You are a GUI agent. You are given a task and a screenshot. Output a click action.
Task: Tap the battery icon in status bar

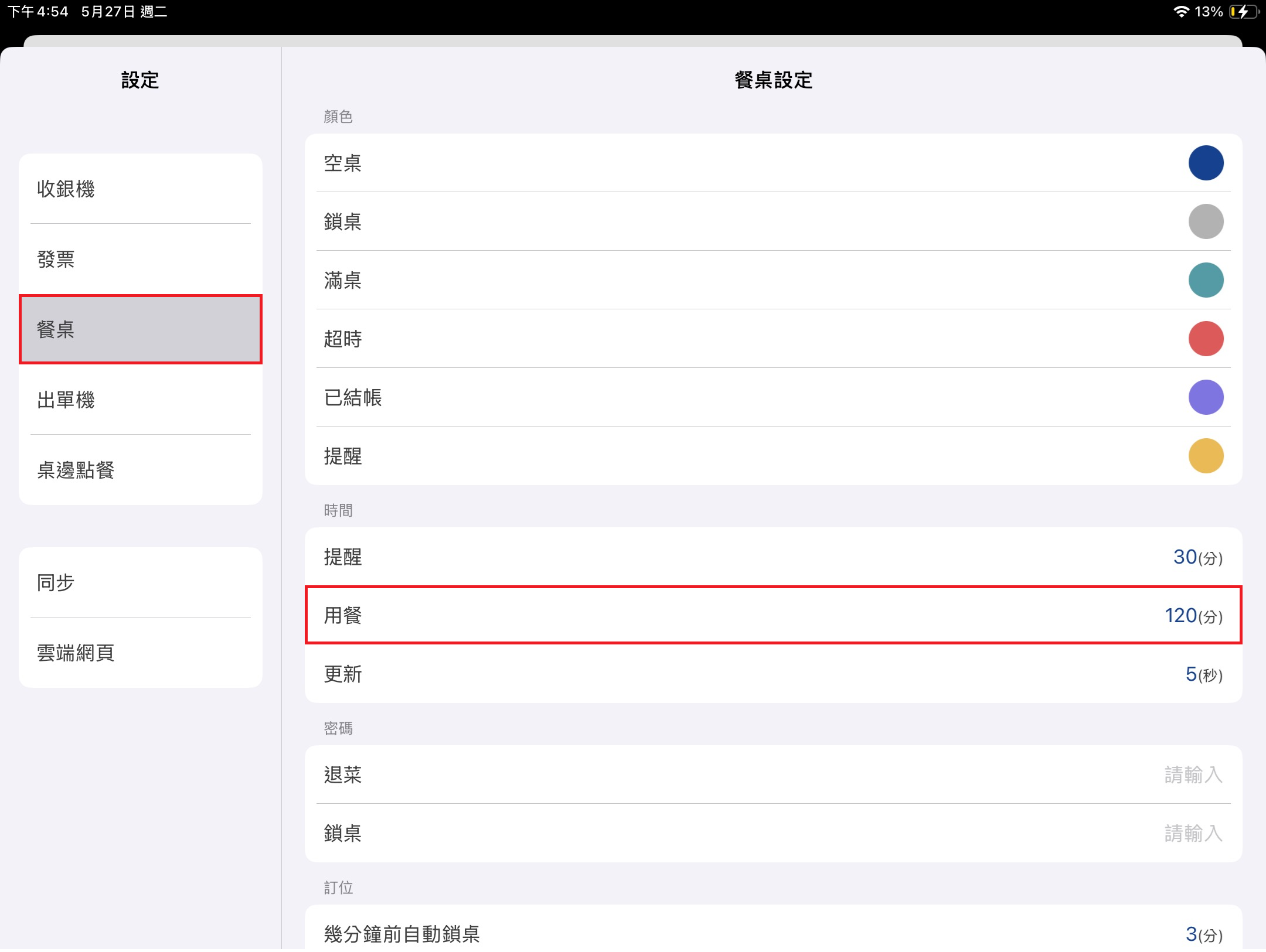[1243, 12]
